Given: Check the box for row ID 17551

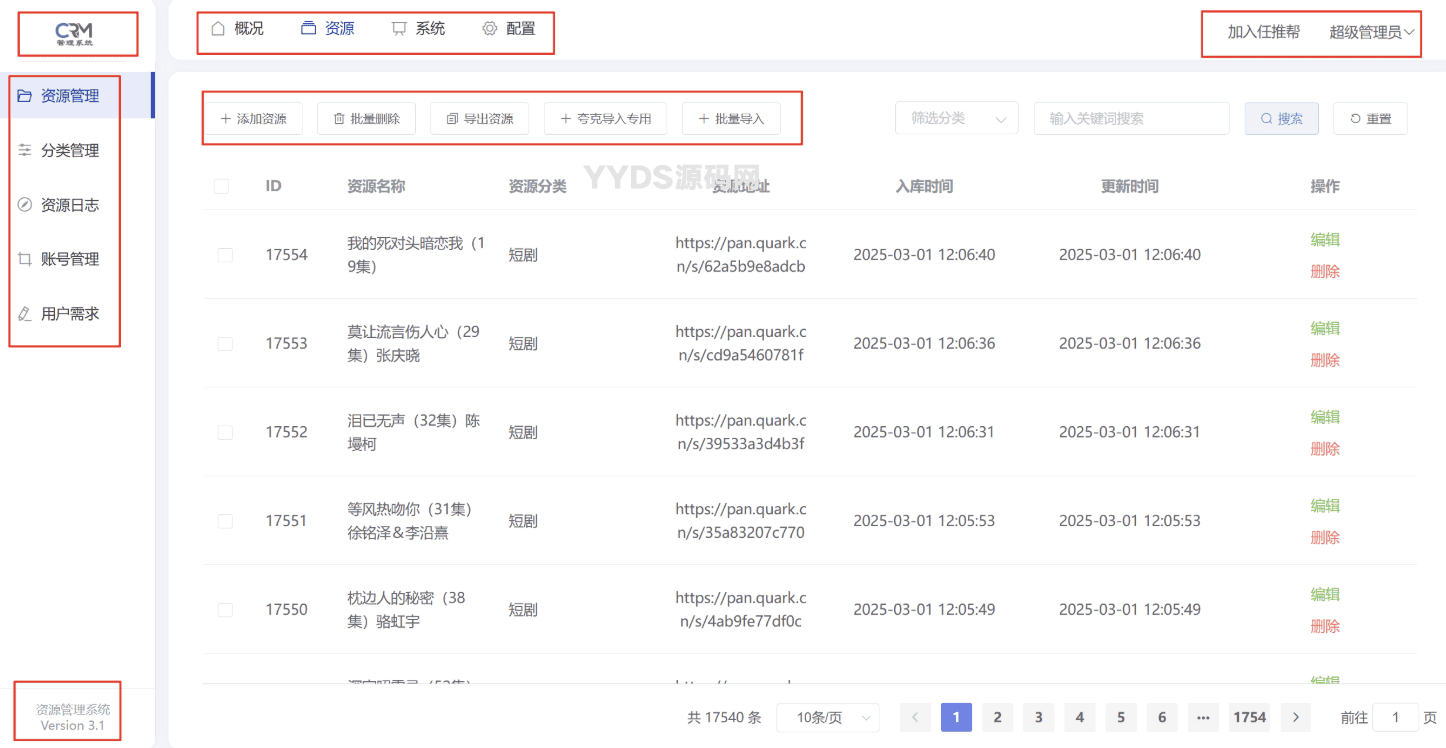Looking at the screenshot, I should (225, 521).
